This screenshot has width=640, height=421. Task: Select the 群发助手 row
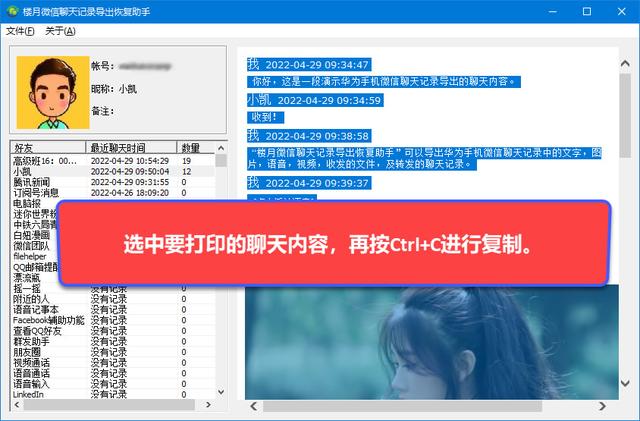tap(113, 341)
